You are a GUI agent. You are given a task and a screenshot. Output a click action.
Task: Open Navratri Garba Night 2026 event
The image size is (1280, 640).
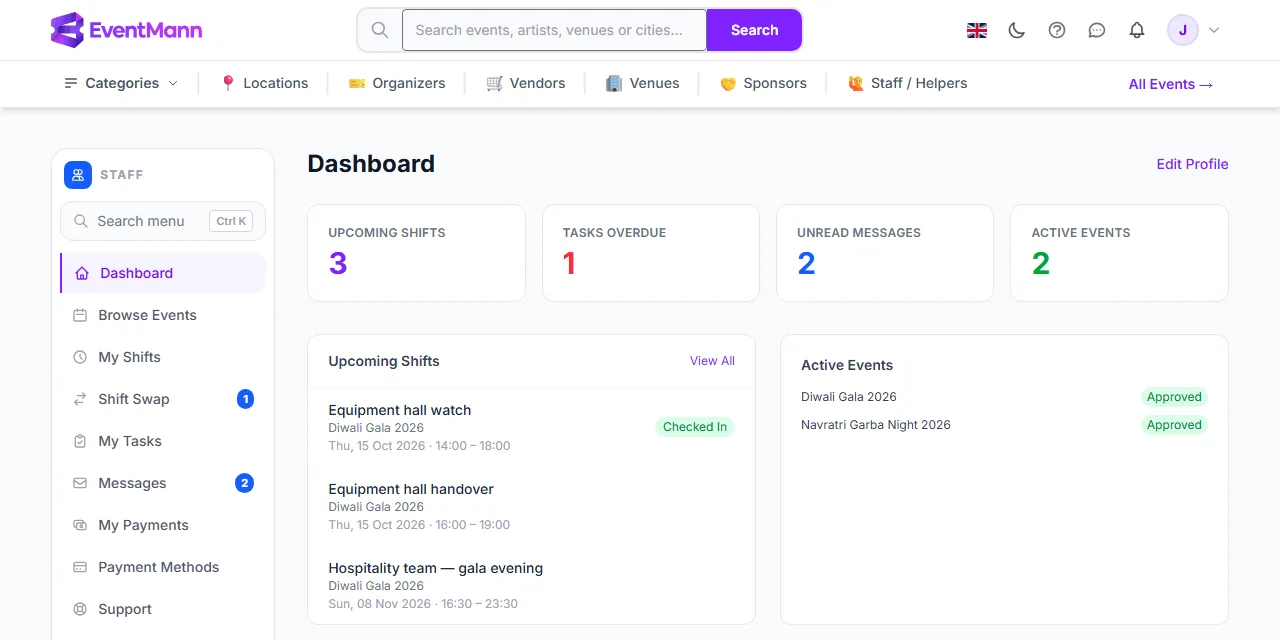click(876, 425)
